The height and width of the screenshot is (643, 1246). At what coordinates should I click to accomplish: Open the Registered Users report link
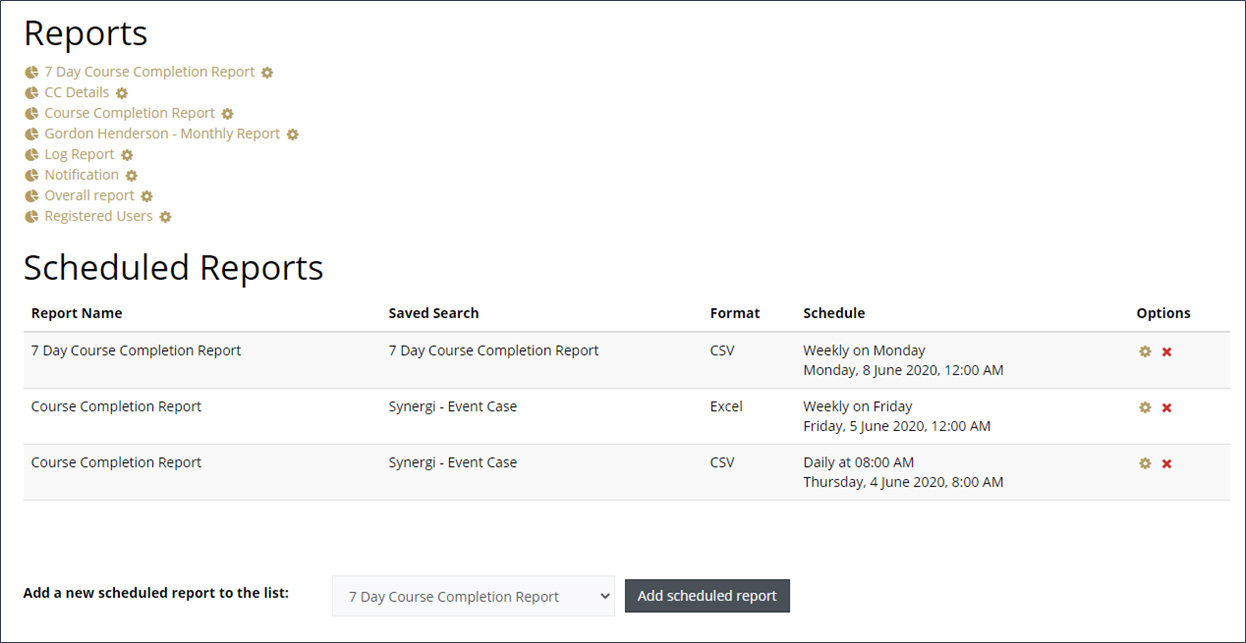[x=98, y=216]
